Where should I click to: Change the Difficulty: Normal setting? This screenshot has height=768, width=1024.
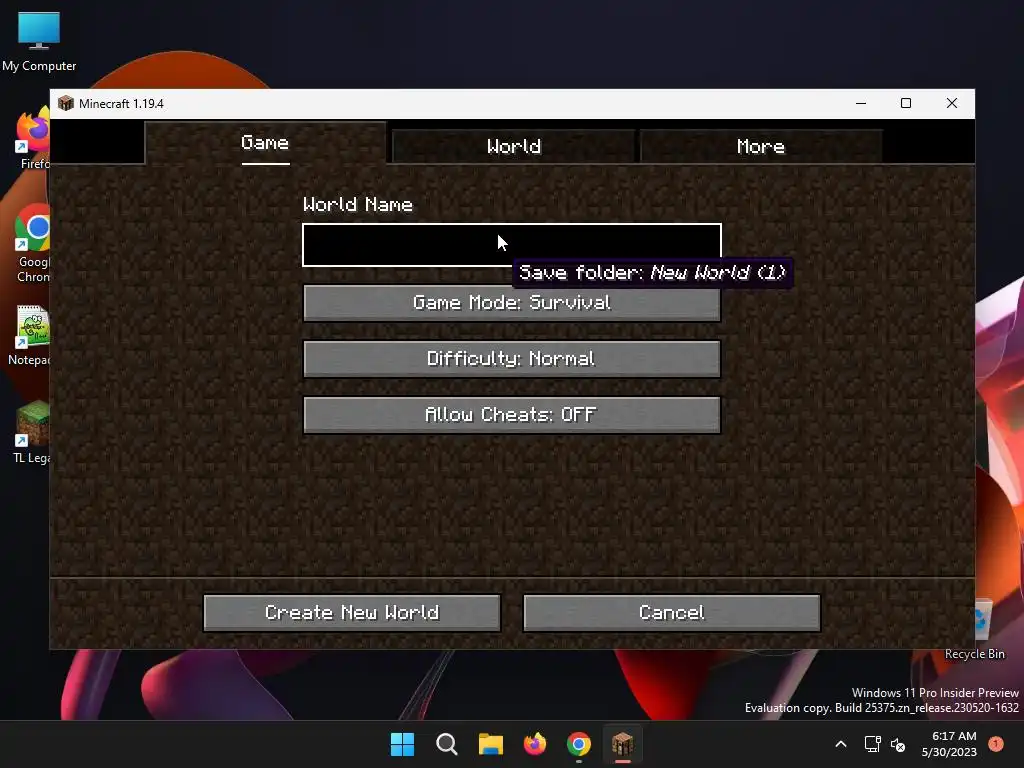[x=512, y=359]
